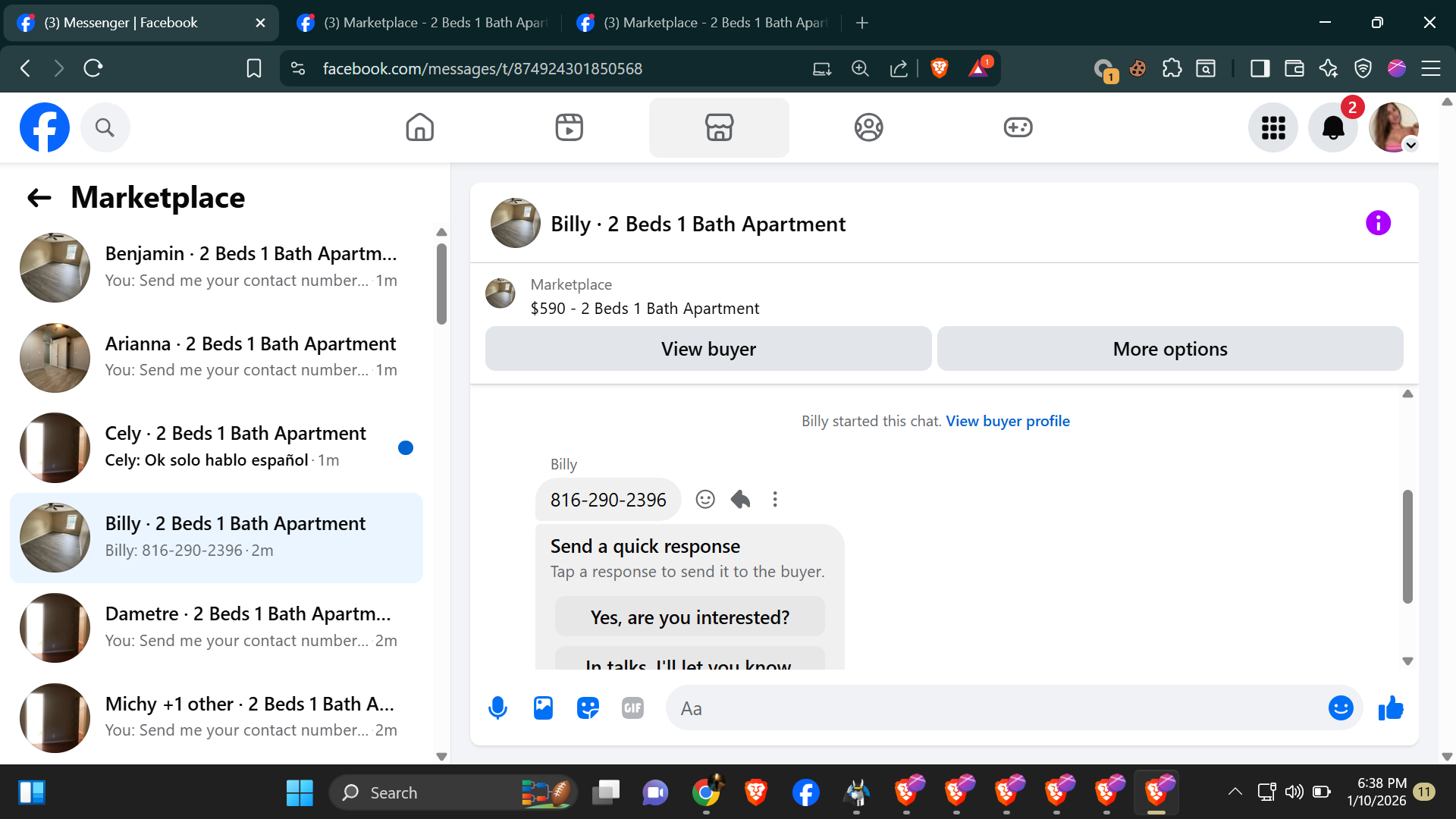The height and width of the screenshot is (819, 1456).
Task: Open the sticker picker icon
Action: pos(588,708)
